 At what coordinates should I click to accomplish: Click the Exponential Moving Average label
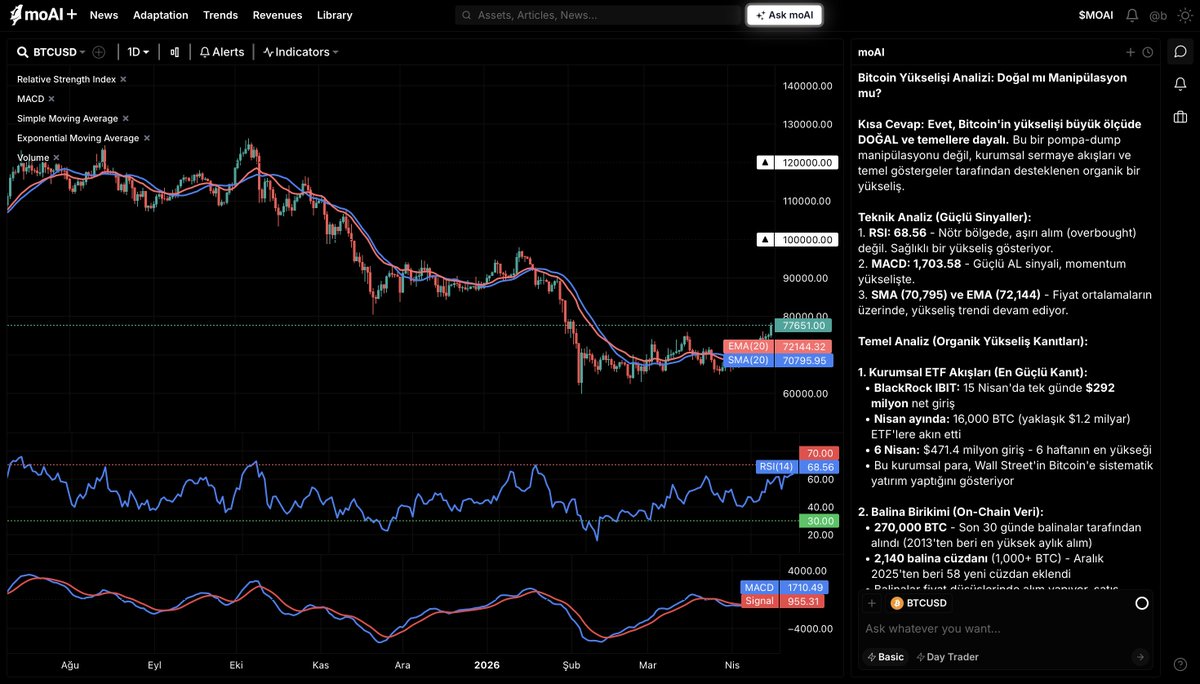78,138
